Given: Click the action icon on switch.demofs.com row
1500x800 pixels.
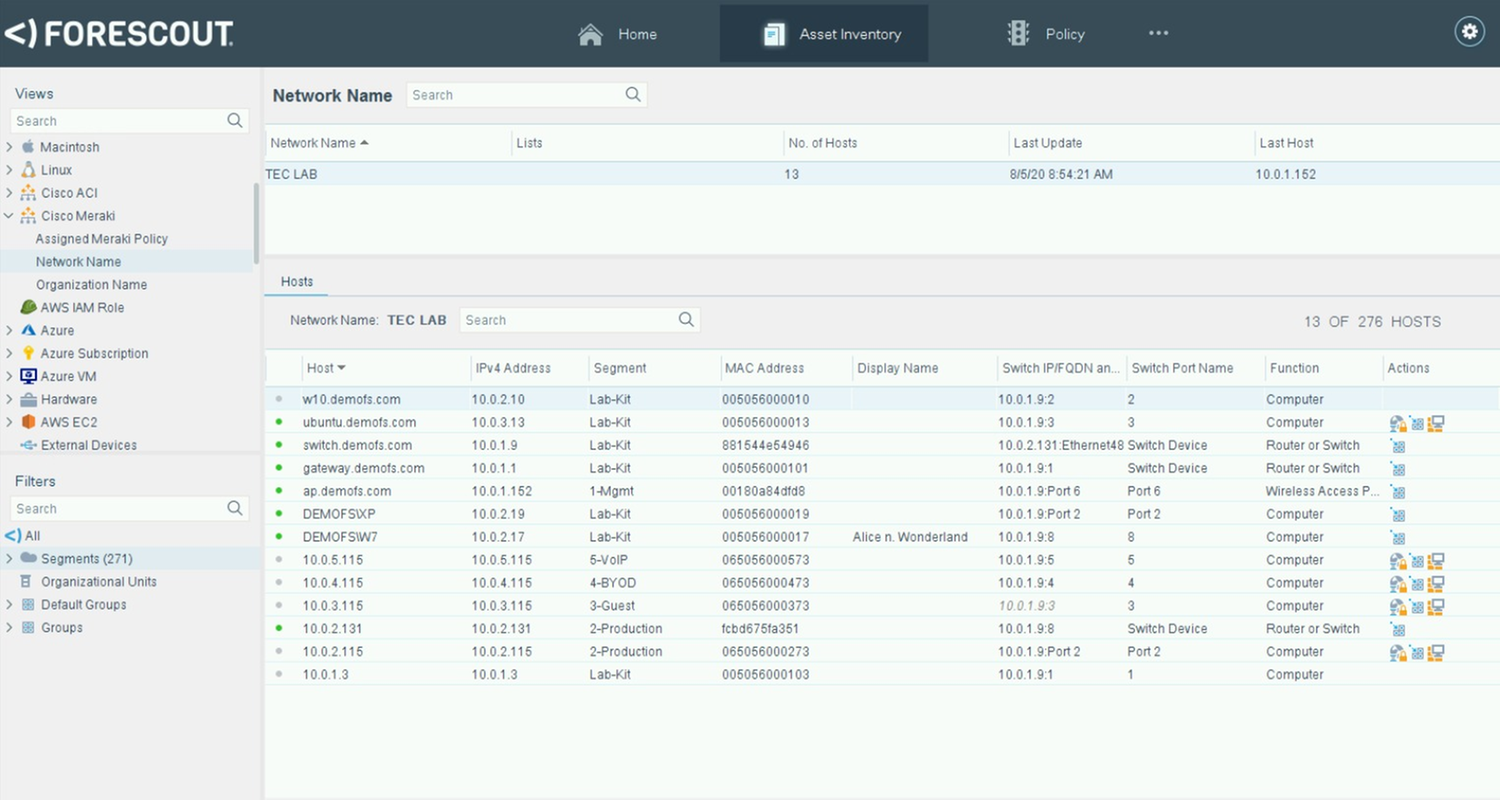Looking at the screenshot, I should (1398, 445).
